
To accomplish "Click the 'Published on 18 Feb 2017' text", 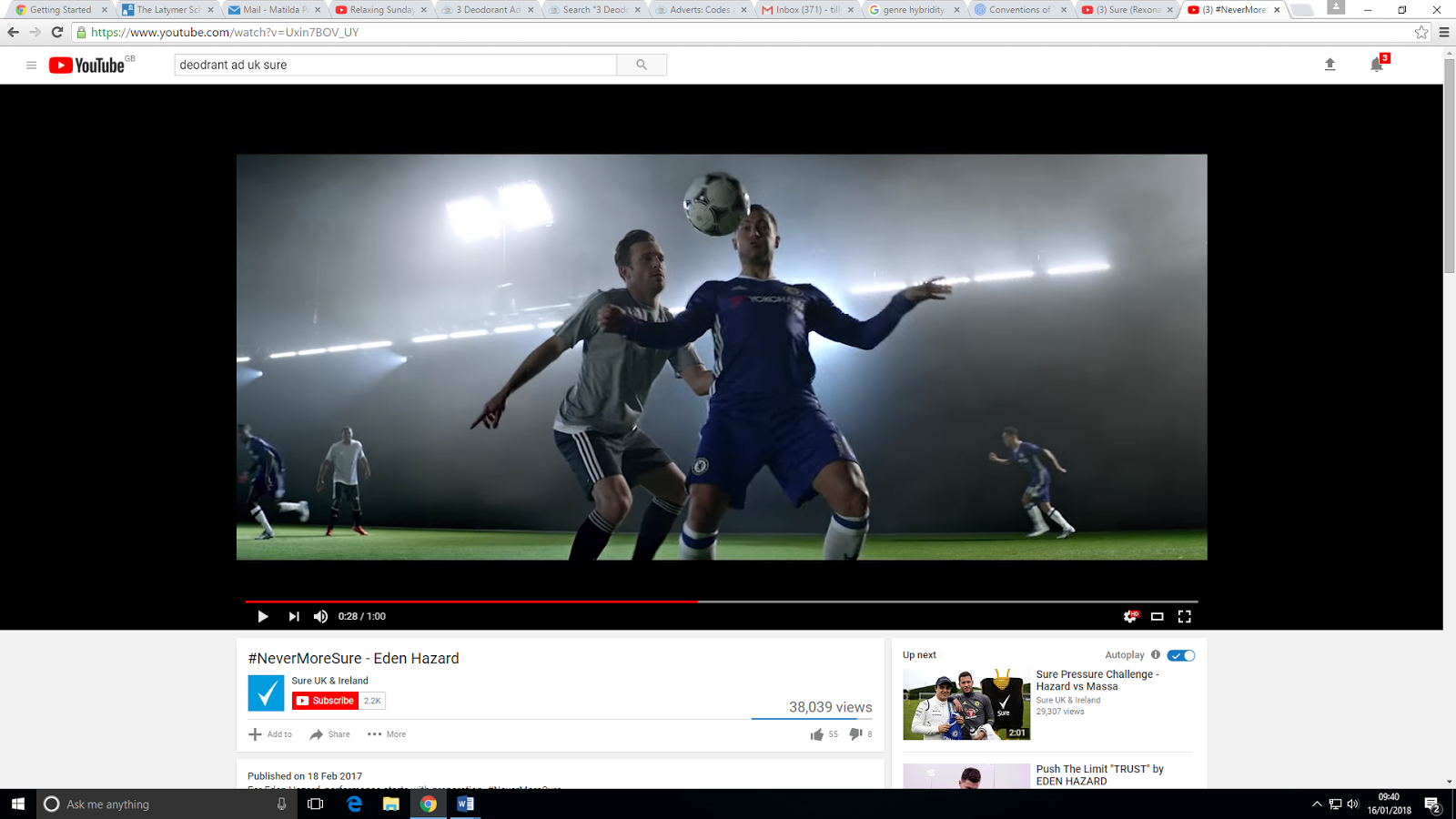I will click(305, 776).
